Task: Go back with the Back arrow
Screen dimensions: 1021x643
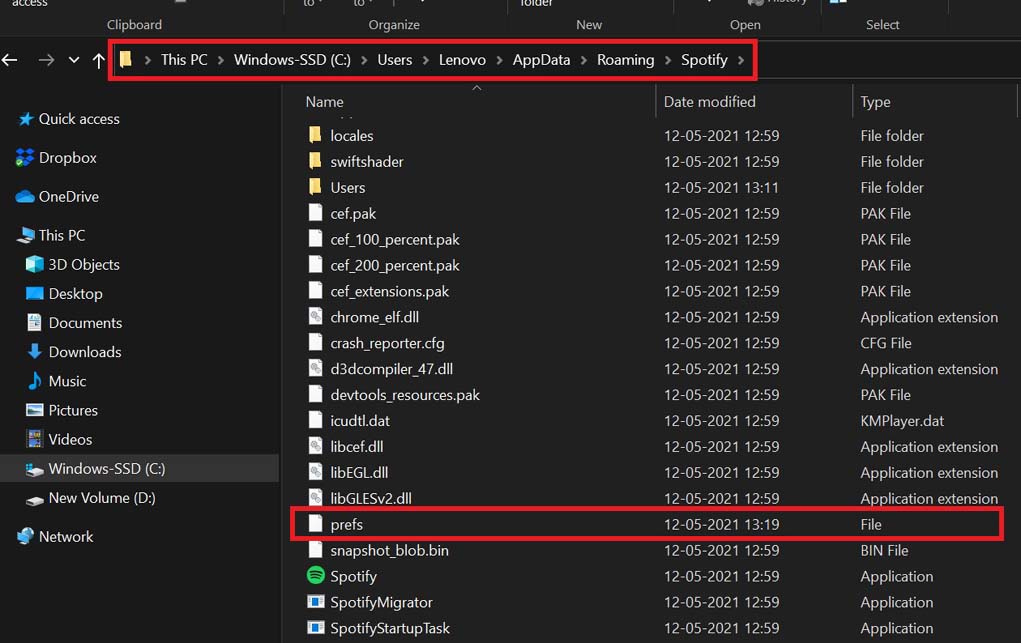Action: [x=10, y=60]
